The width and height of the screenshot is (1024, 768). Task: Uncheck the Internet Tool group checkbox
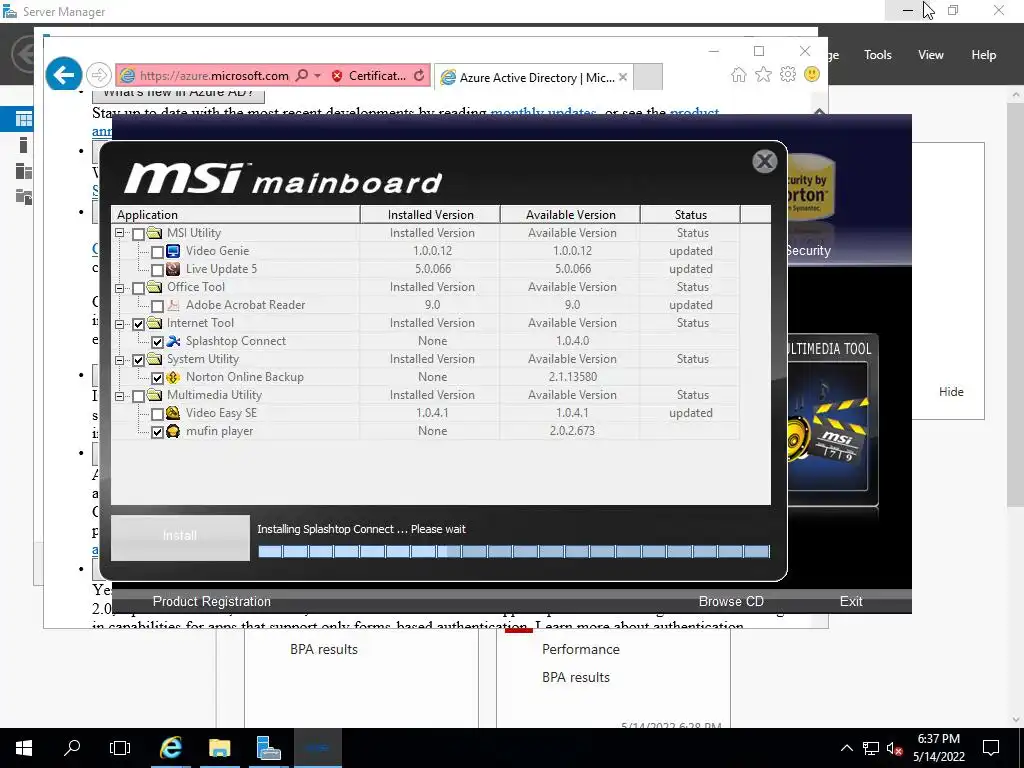point(138,324)
